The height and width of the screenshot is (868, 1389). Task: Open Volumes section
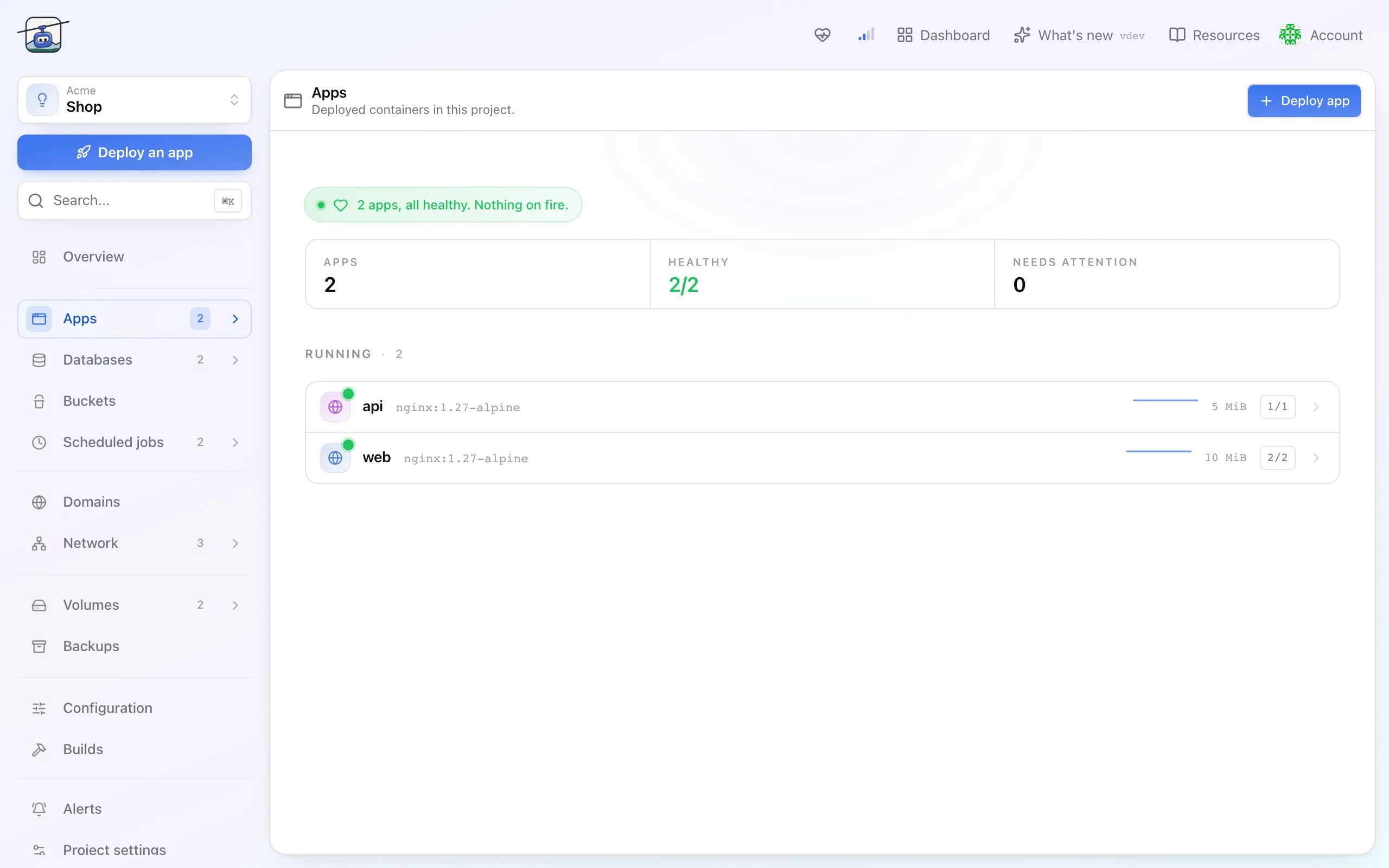click(135, 605)
